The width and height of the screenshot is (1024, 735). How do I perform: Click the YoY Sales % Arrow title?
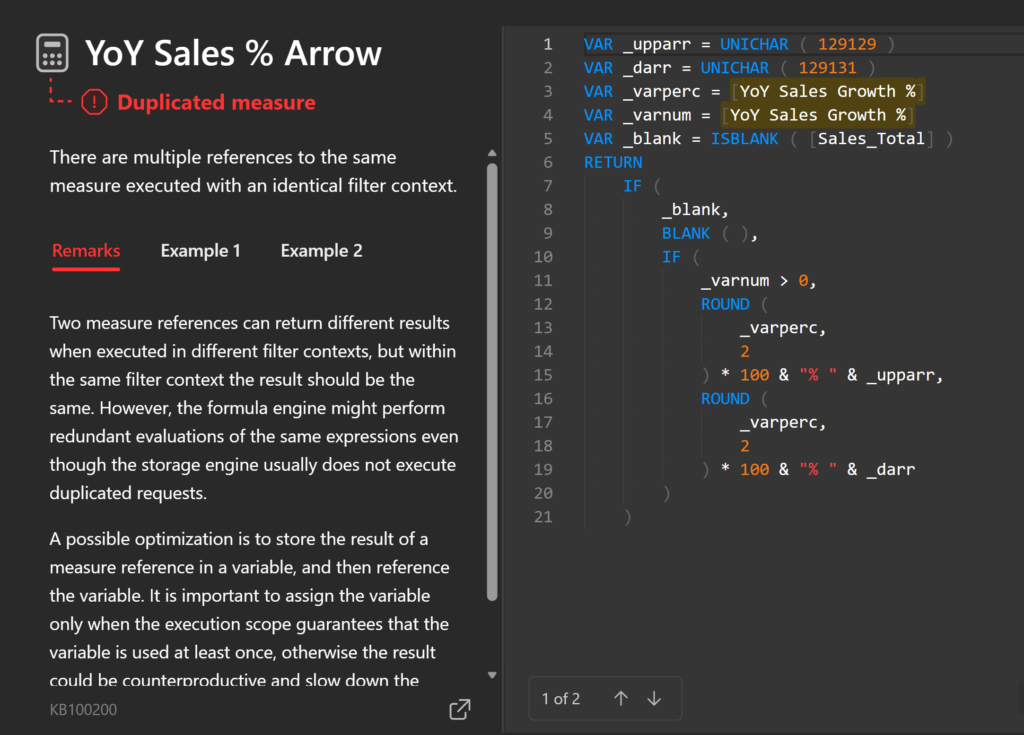click(x=233, y=53)
